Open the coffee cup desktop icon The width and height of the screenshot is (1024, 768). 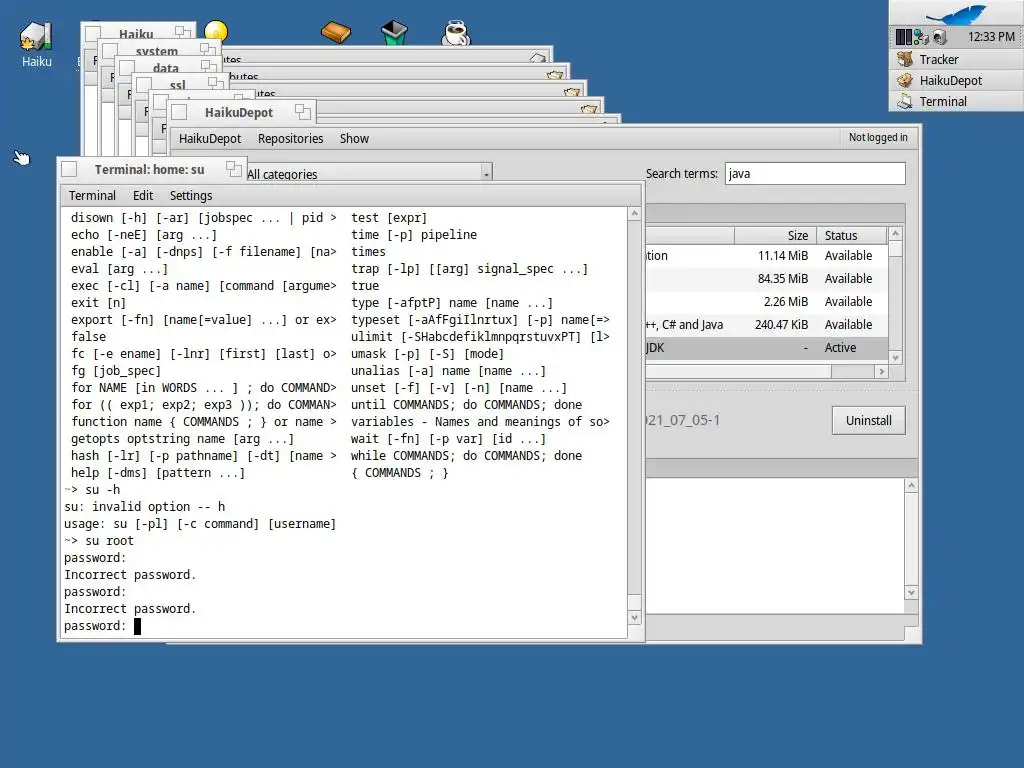click(x=455, y=33)
